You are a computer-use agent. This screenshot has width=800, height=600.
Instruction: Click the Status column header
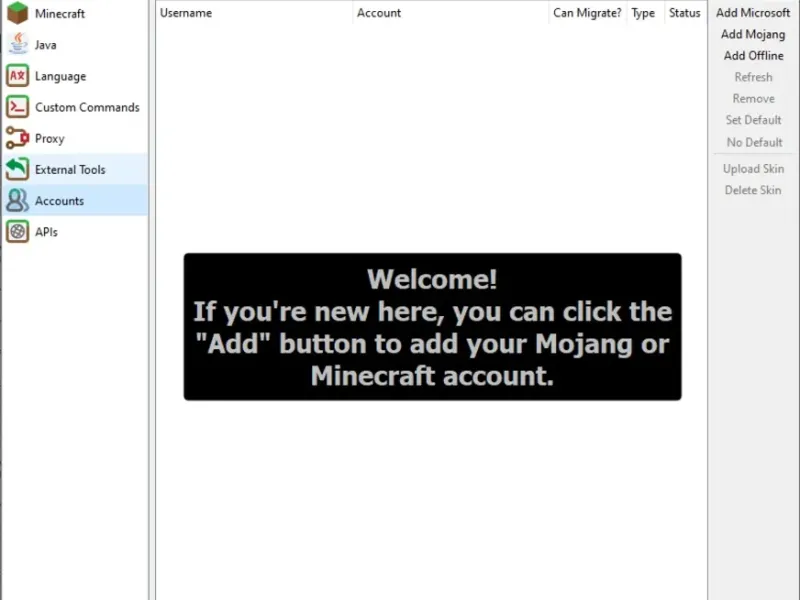(685, 13)
